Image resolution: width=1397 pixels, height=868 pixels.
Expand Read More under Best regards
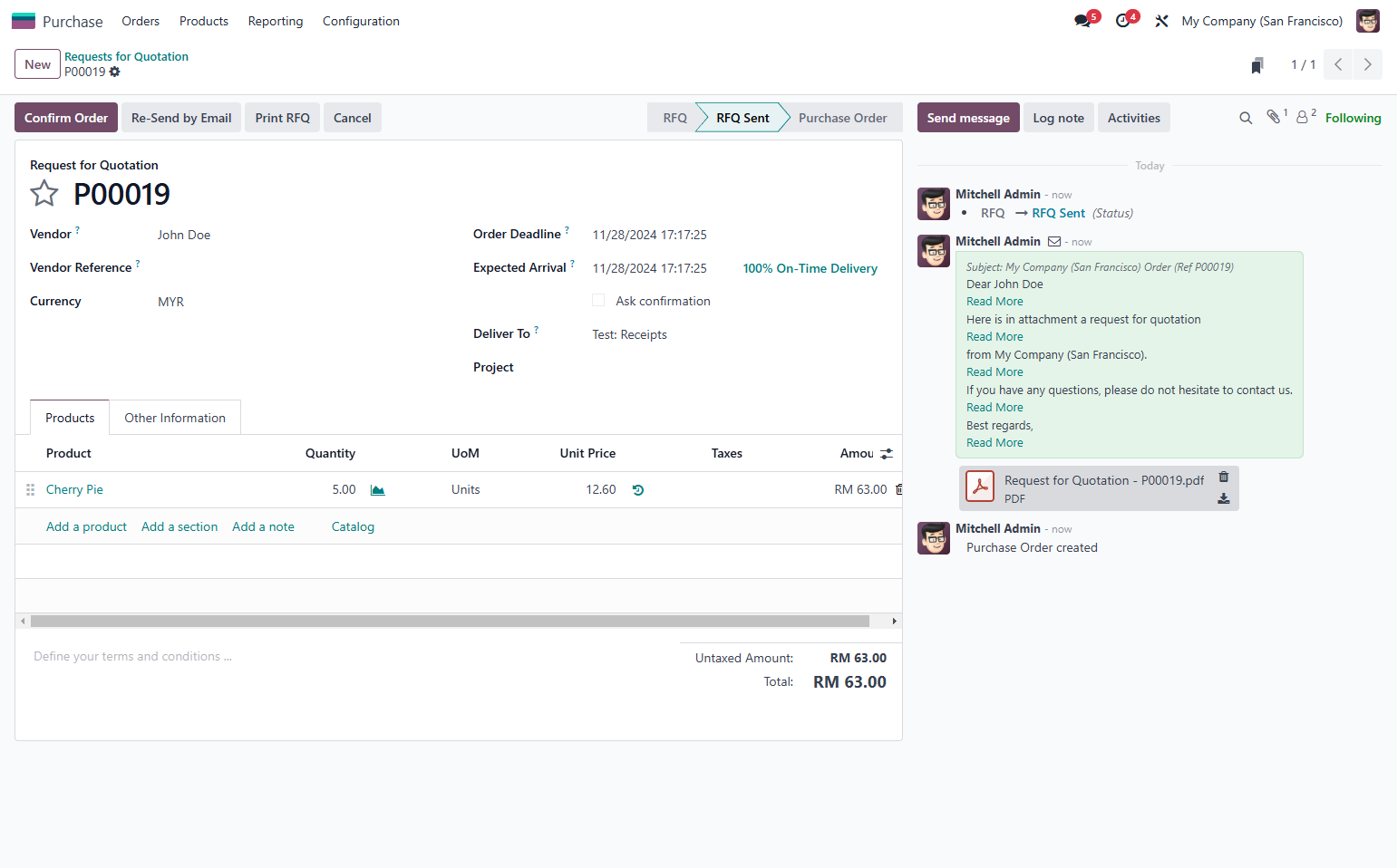pos(994,443)
